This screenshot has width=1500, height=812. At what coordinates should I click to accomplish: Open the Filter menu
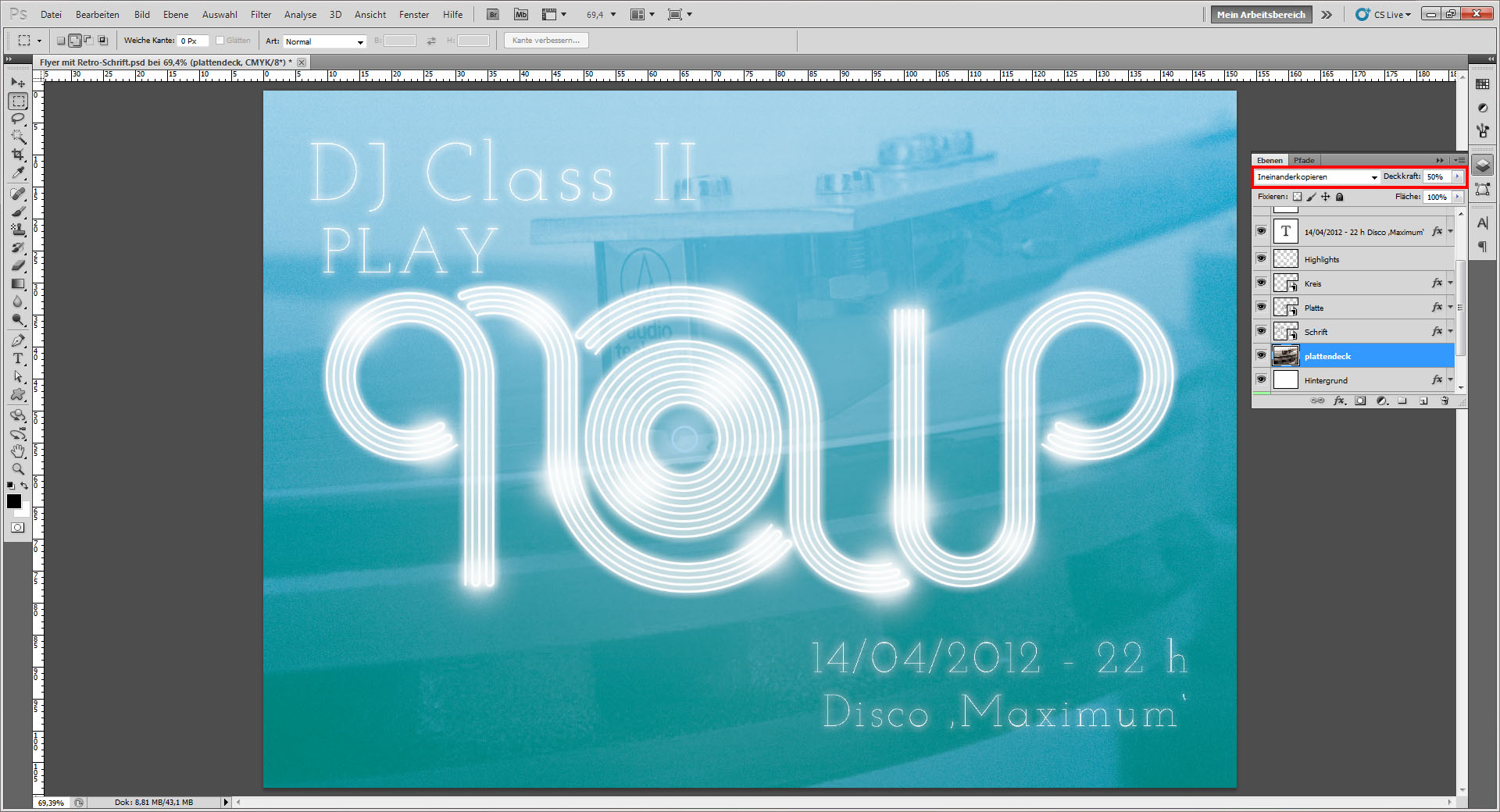click(260, 14)
